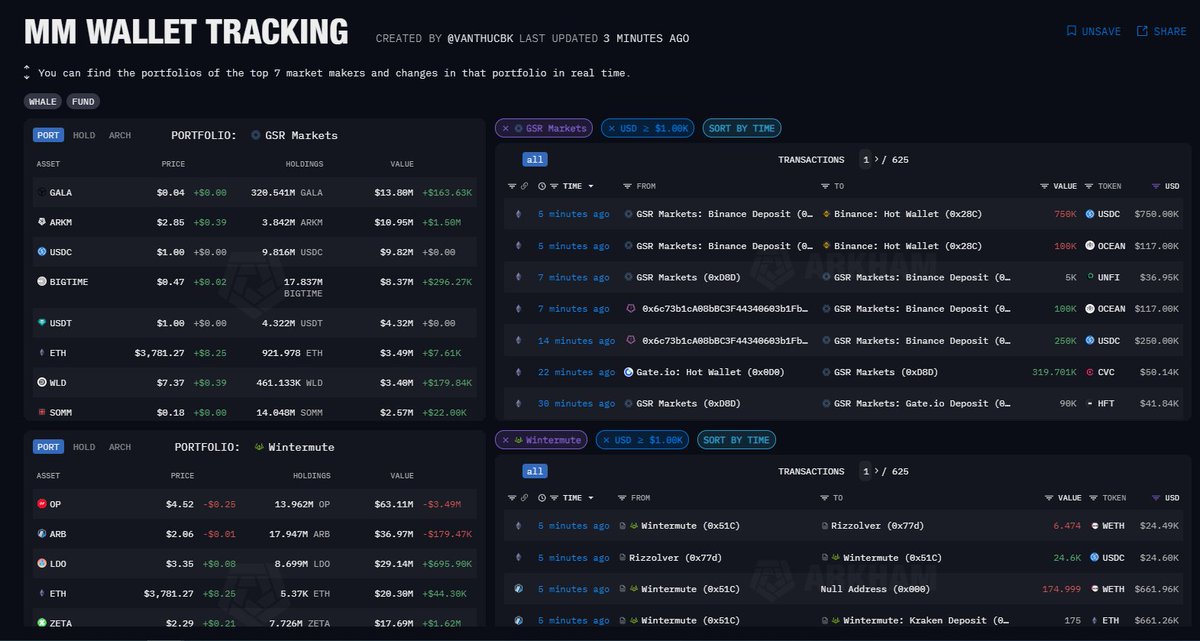Click the OP token icon in Wintermute portfolio
1200x641 pixels.
click(41, 504)
